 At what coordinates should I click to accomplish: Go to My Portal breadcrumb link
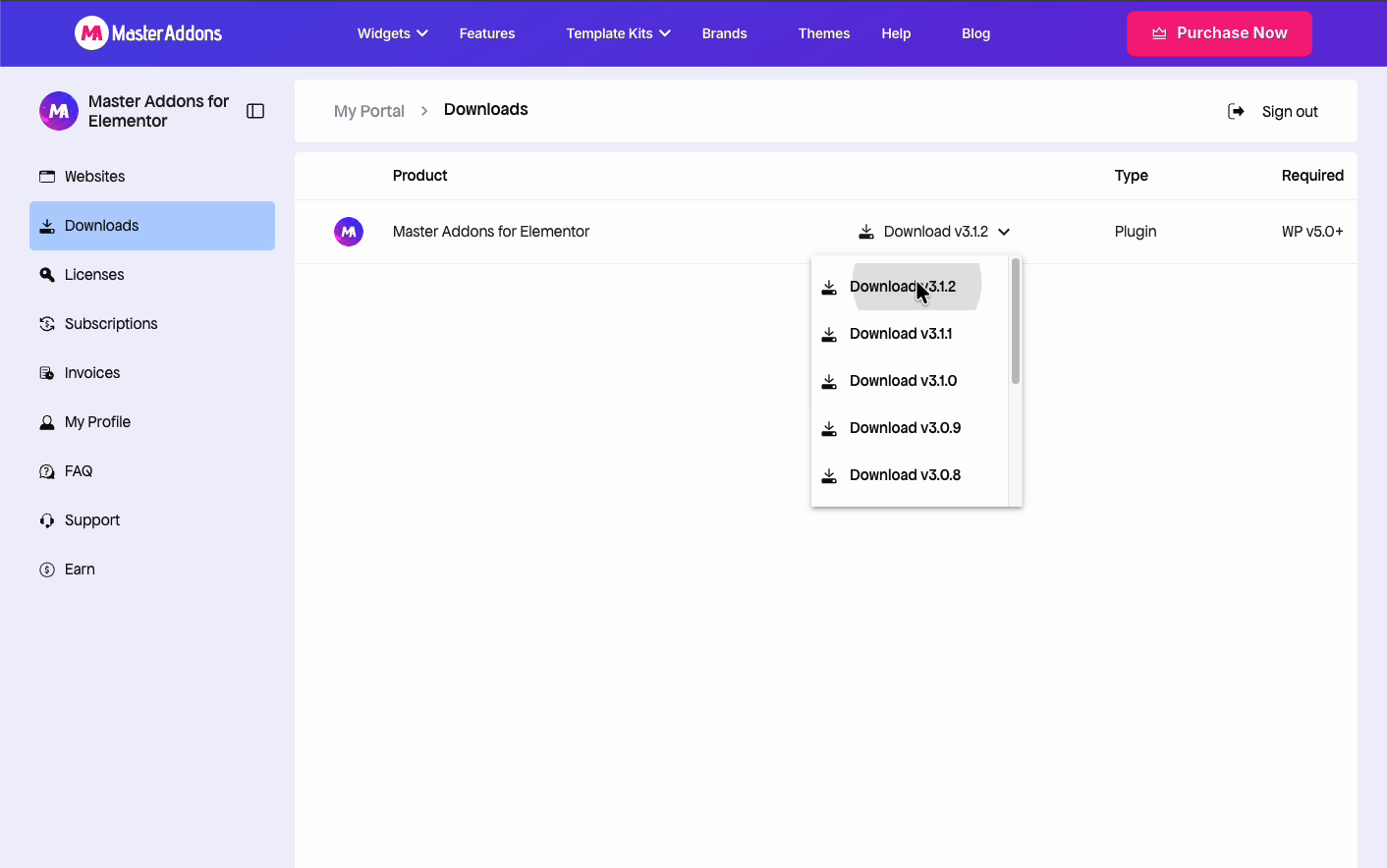tap(369, 111)
